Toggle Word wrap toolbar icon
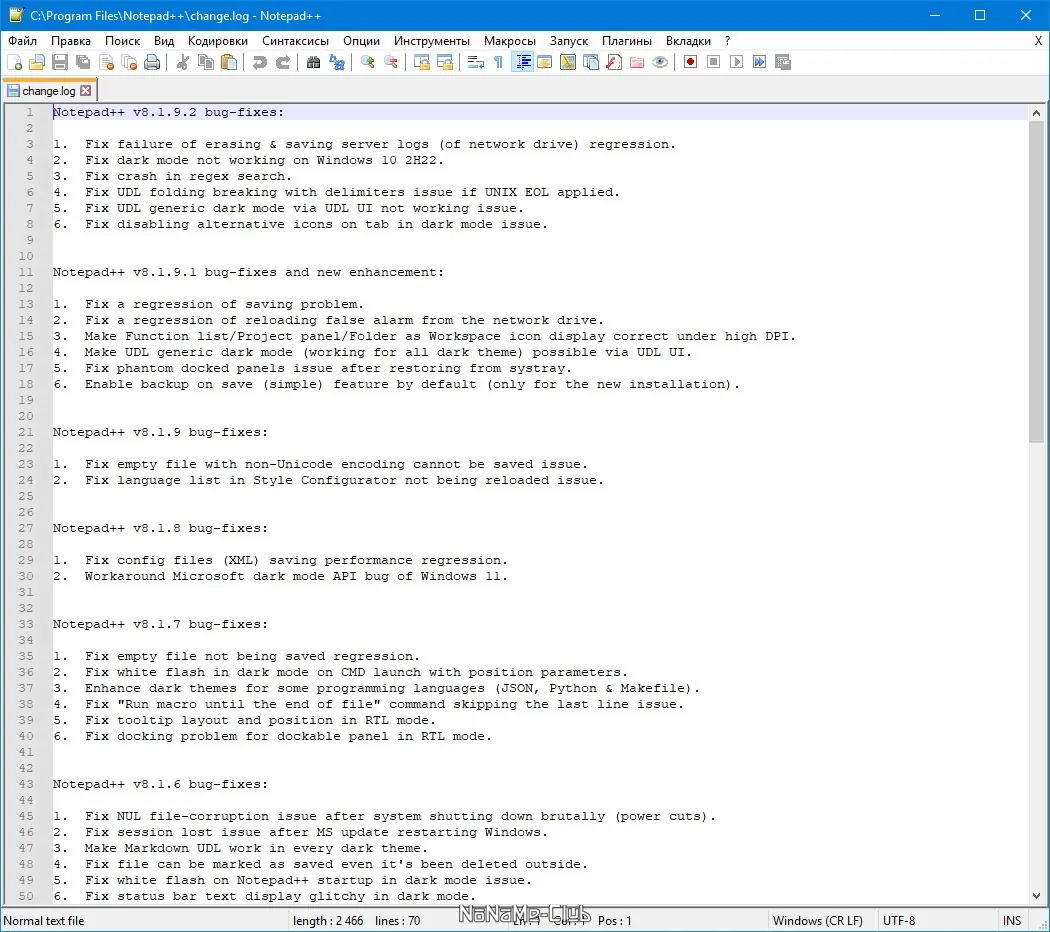 tap(475, 62)
